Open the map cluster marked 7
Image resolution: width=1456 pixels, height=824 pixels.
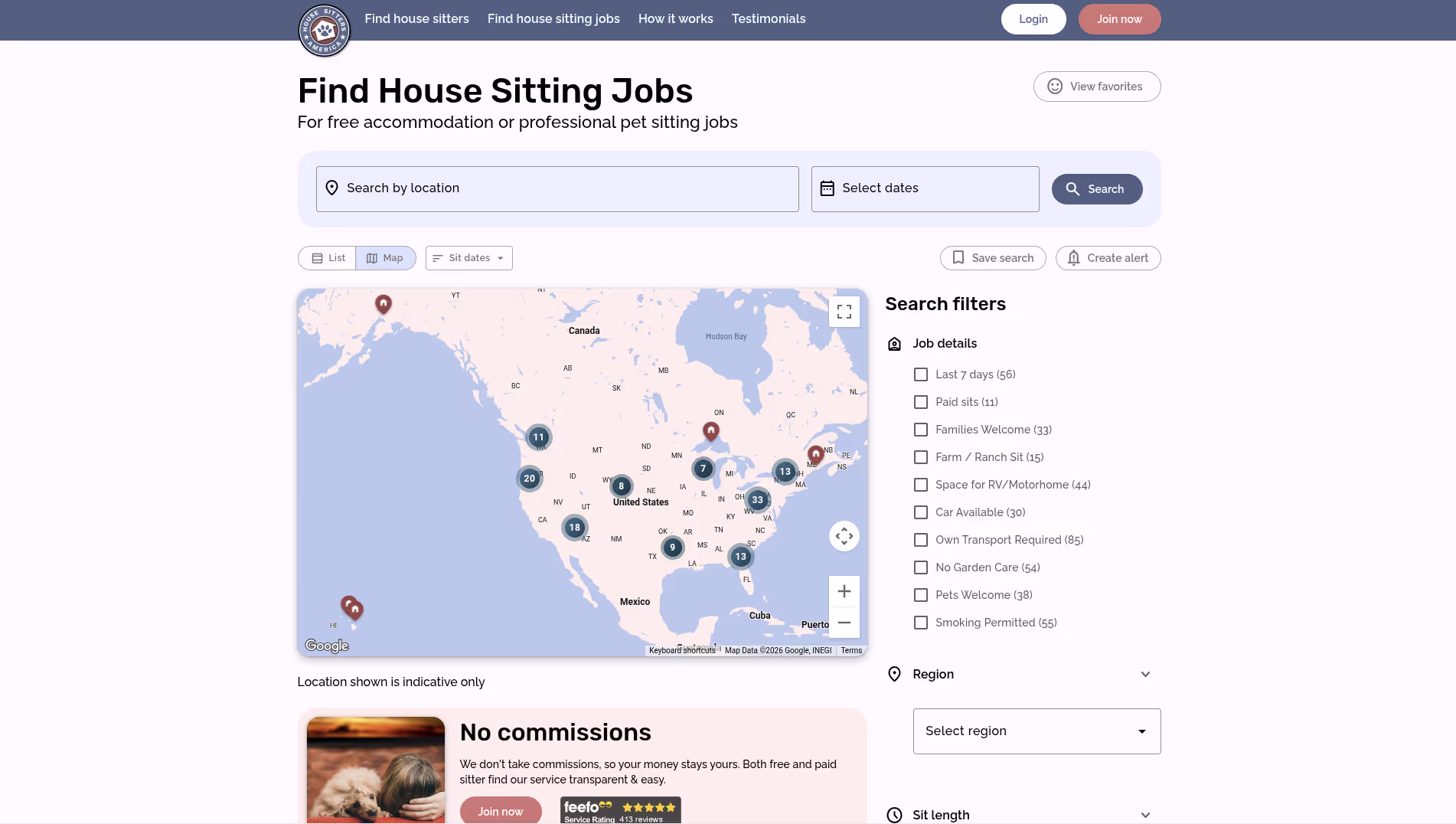[x=703, y=469]
